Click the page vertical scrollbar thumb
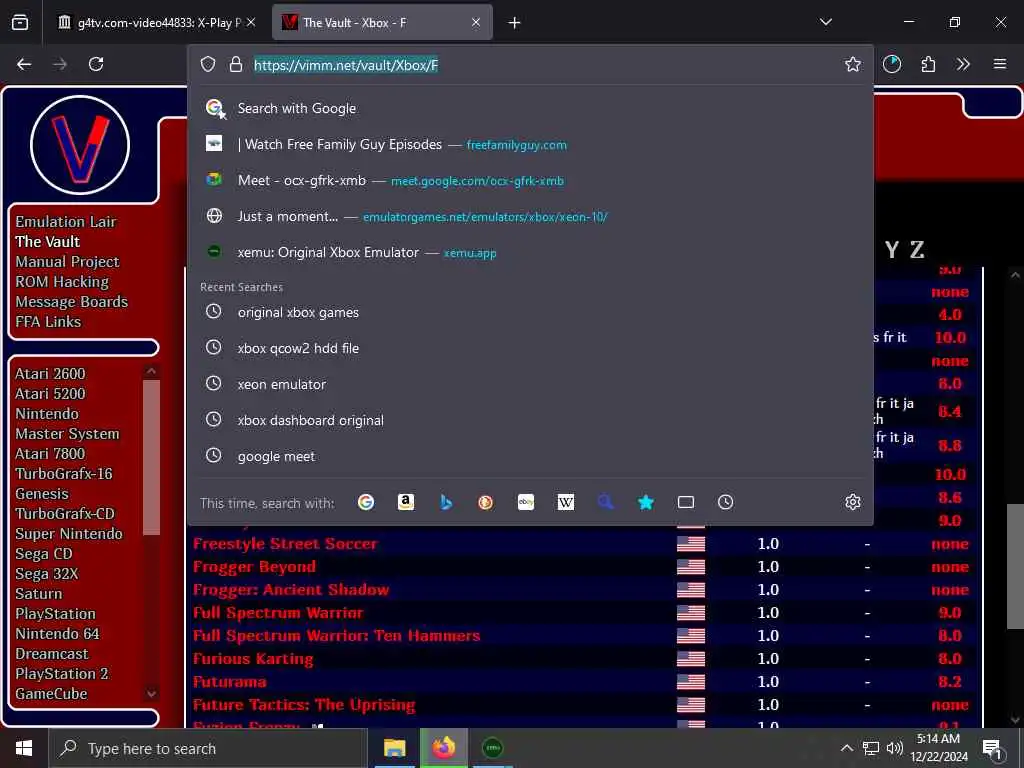Viewport: 1024px width, 768px height. click(1014, 566)
